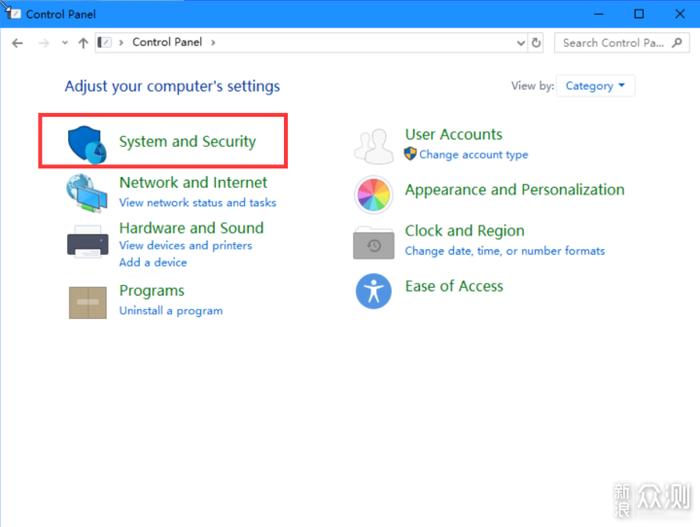Viewport: 700px width, 527px height.
Task: Click the forward navigation arrow
Action: pos(44,43)
